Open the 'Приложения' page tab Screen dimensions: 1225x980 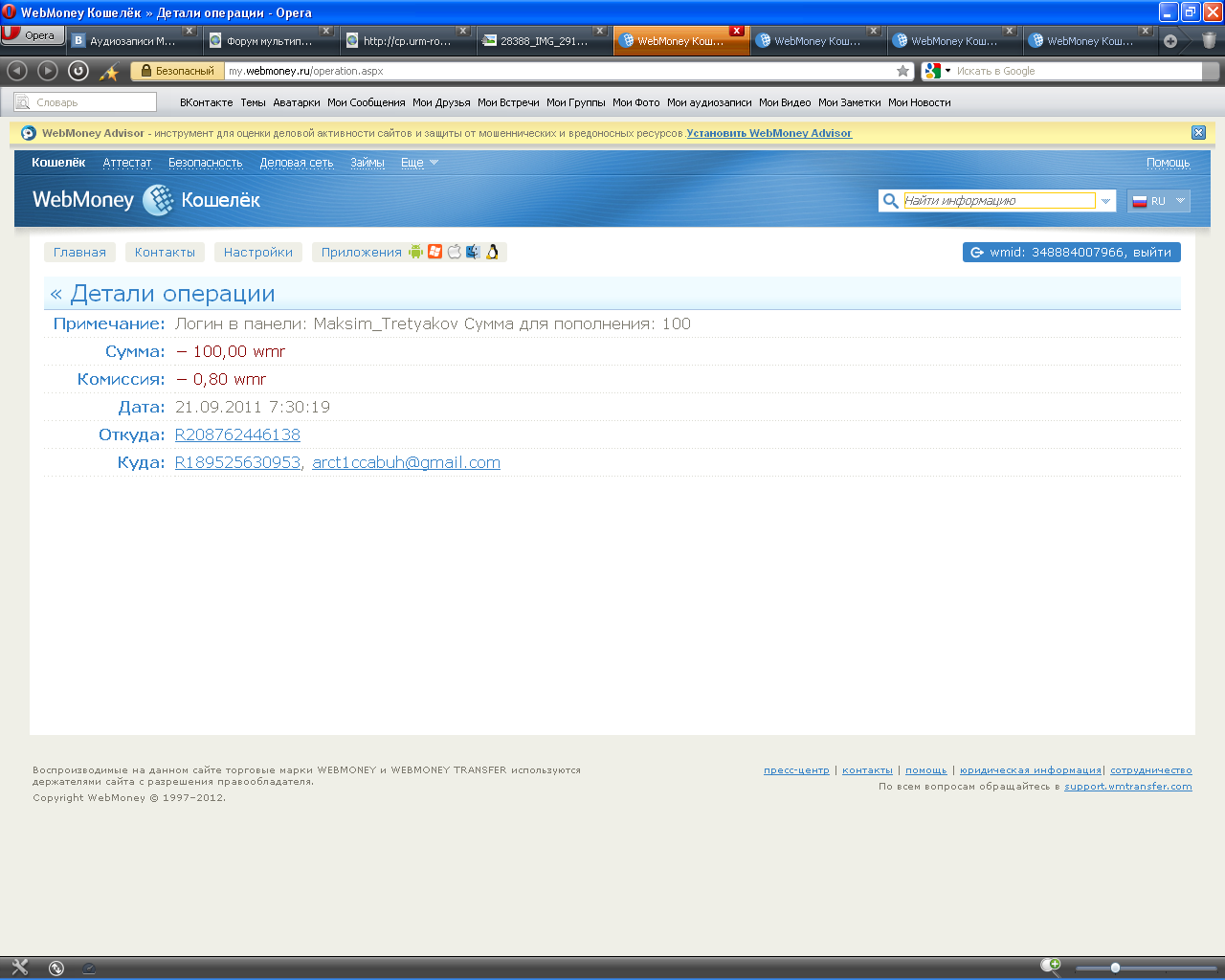pyautogui.click(x=362, y=253)
